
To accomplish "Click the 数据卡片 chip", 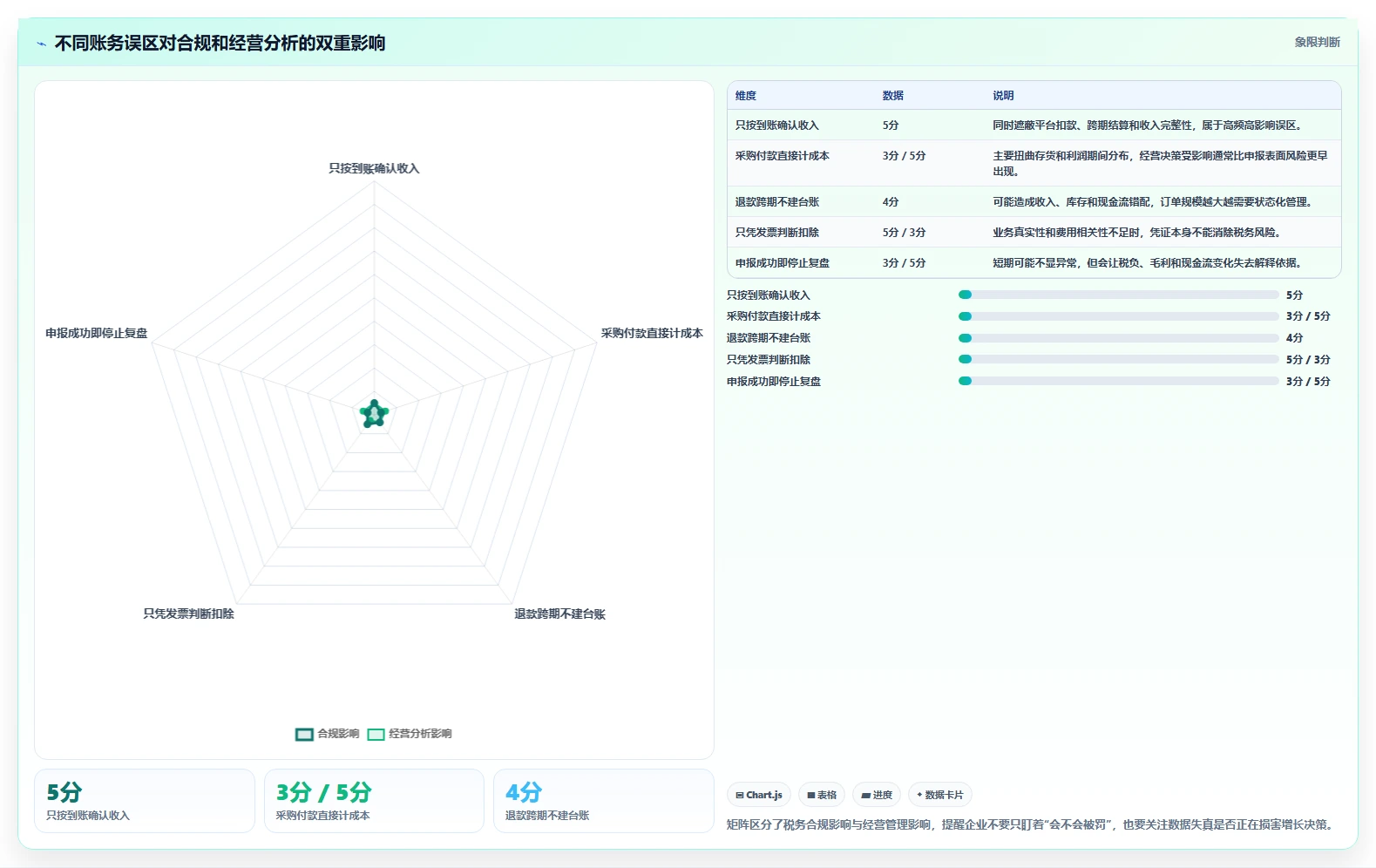I will point(940,795).
